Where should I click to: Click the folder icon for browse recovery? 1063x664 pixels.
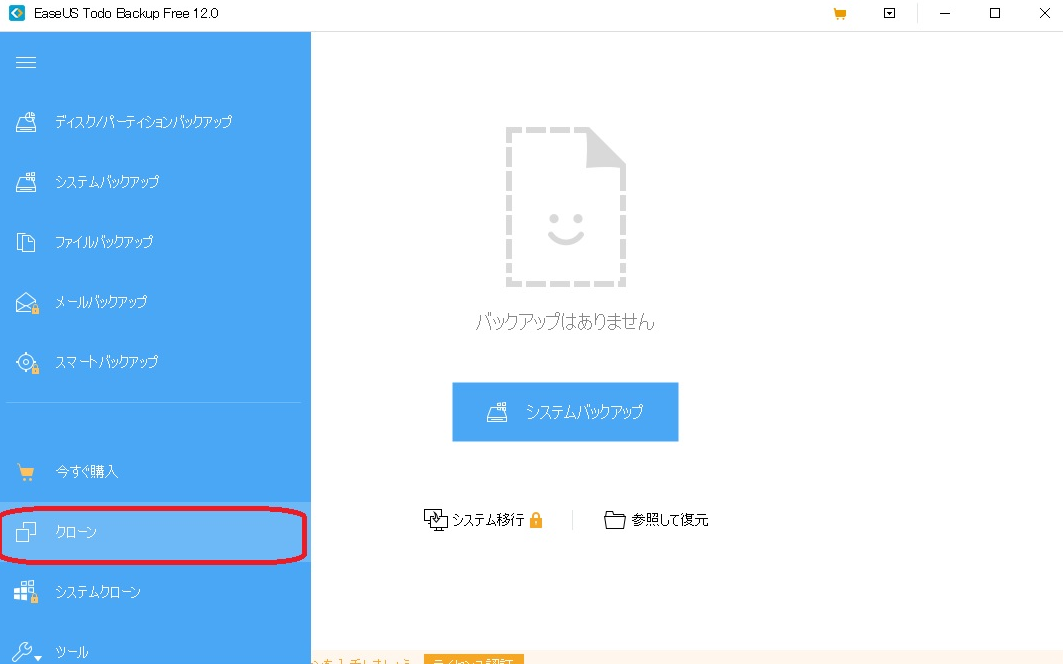click(614, 520)
